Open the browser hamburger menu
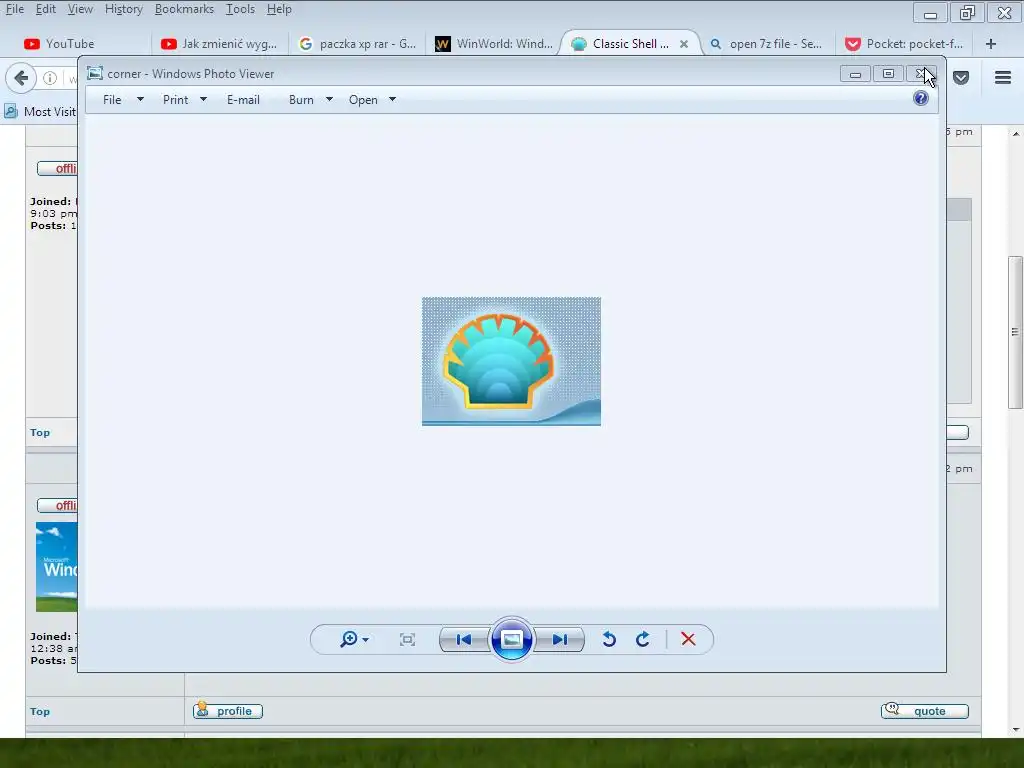This screenshot has height=768, width=1024. 1003,78
